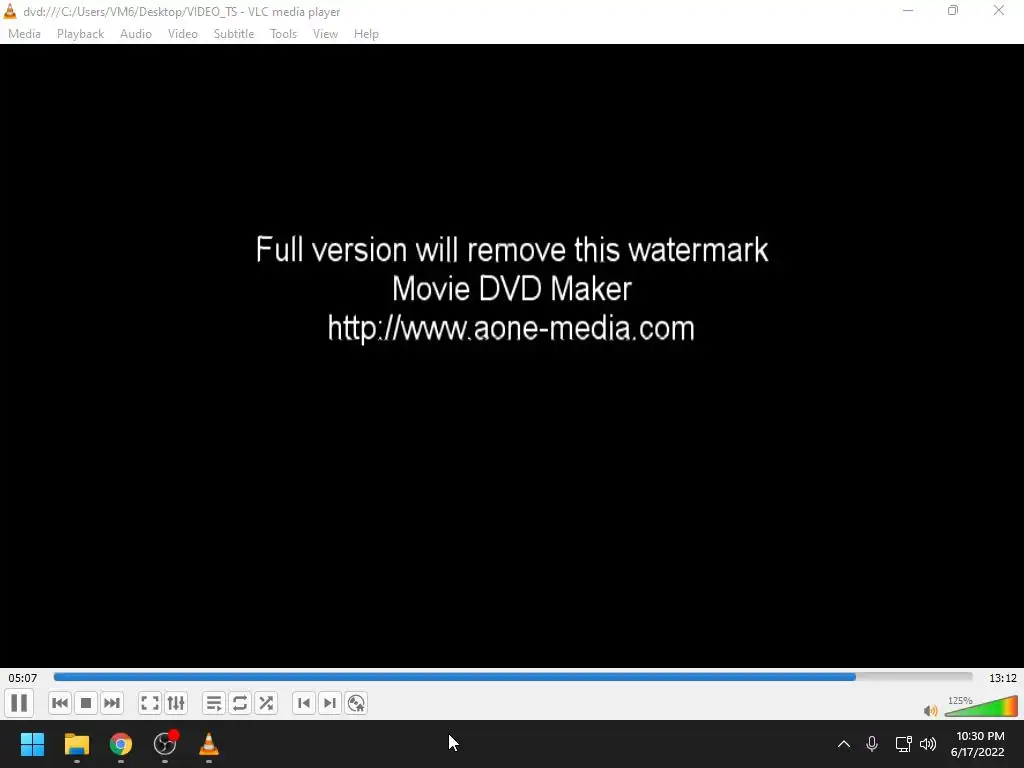
Task: Adjust the 125% volume slider
Action: point(981,706)
